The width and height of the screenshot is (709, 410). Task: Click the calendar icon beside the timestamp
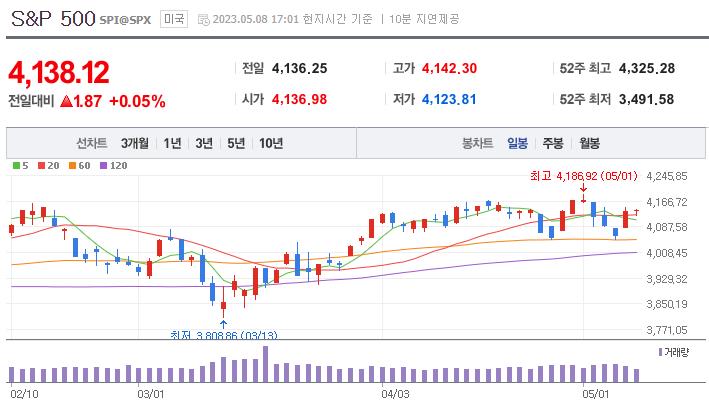[x=204, y=19]
